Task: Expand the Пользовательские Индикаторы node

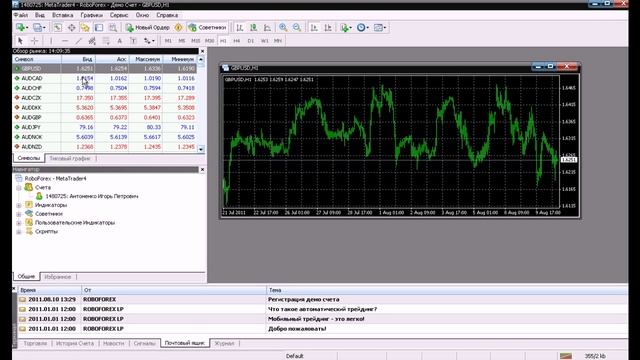Action: click(19, 223)
